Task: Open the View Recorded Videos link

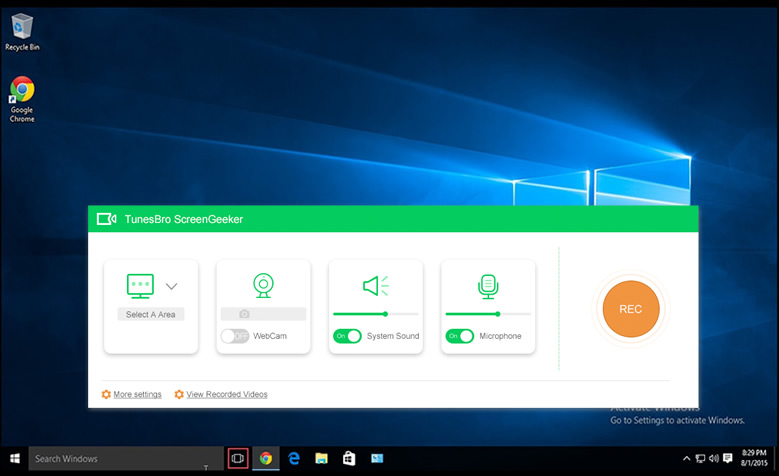Action: click(x=227, y=395)
